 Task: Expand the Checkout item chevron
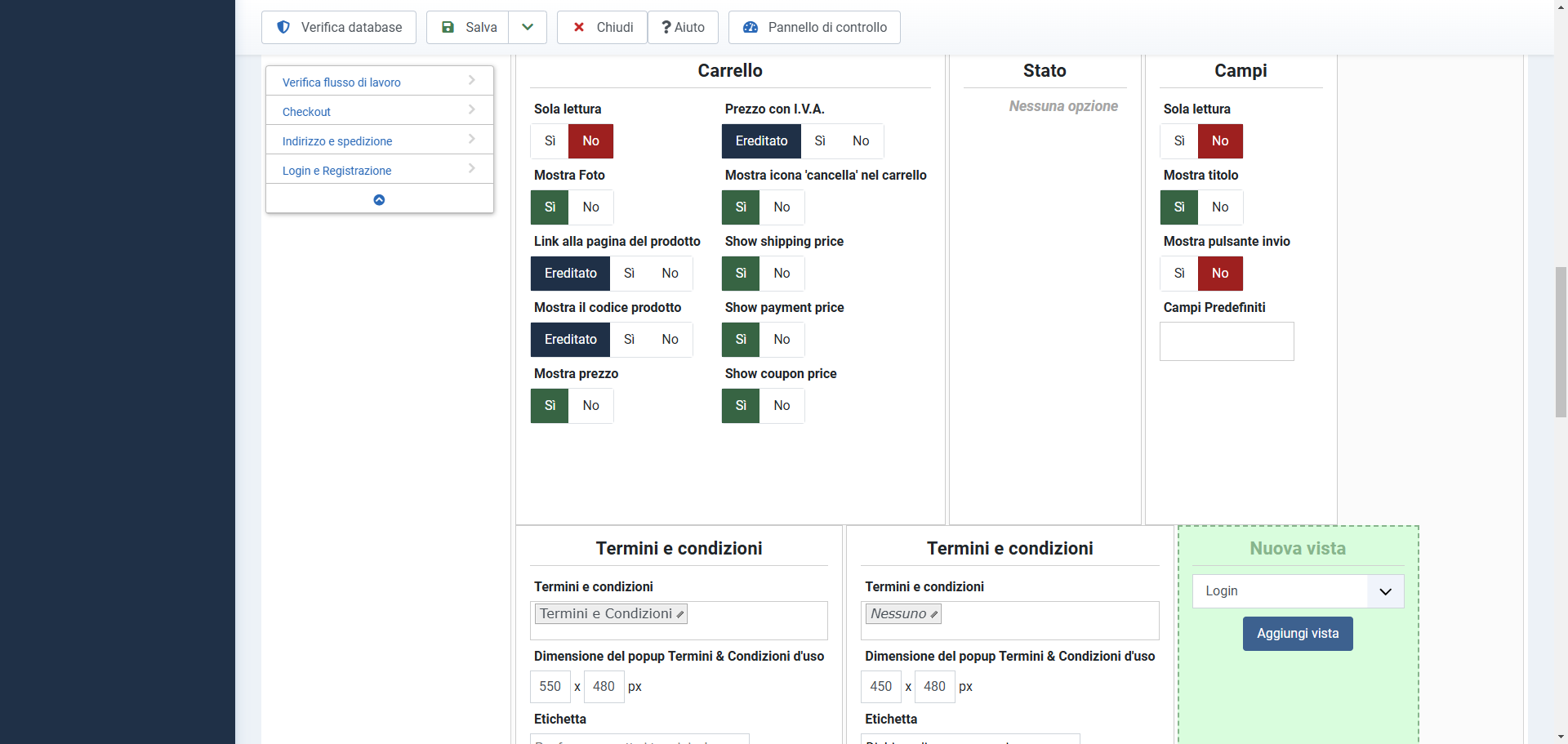[472, 109]
